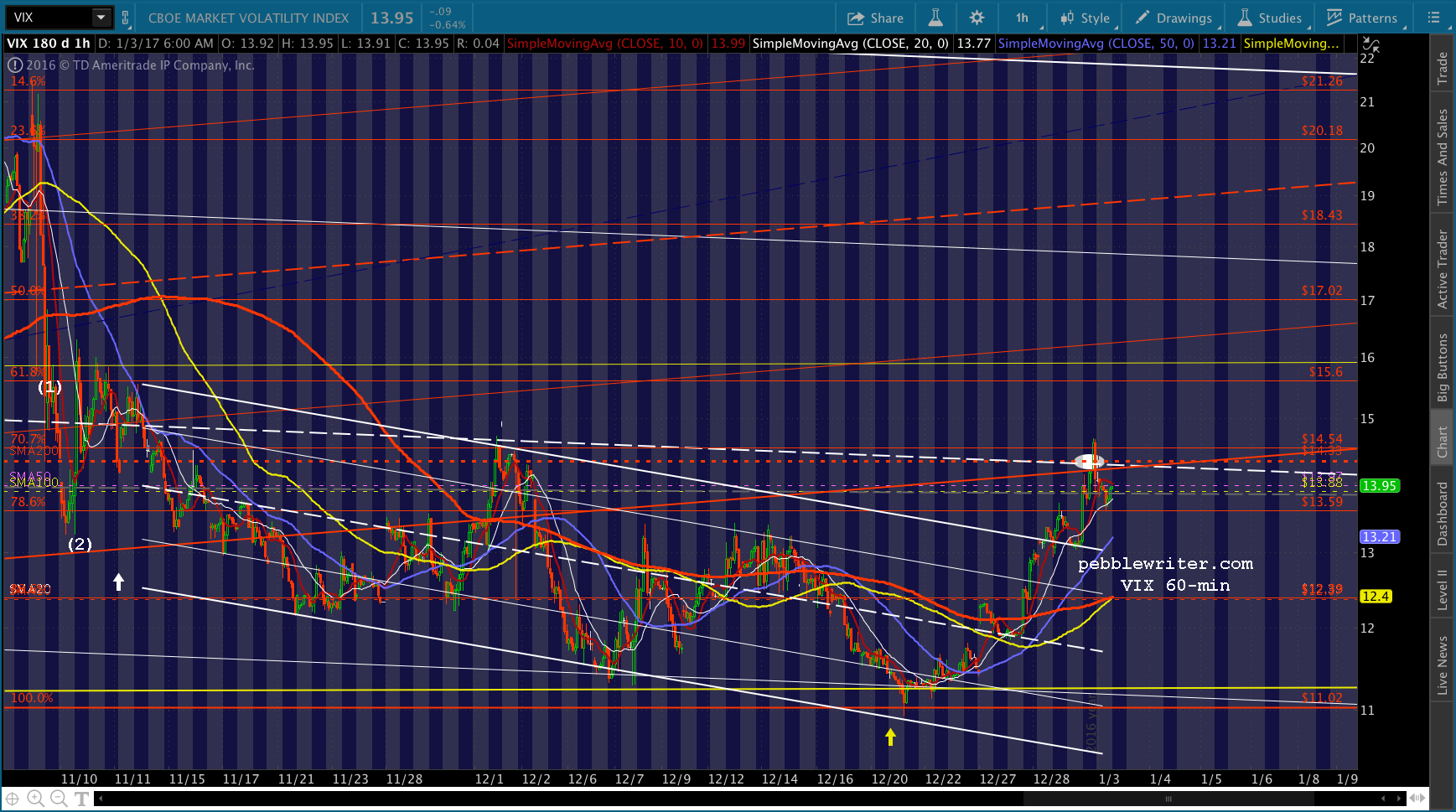Toggle the chart auto-scale collapse icon

tap(1371, 44)
